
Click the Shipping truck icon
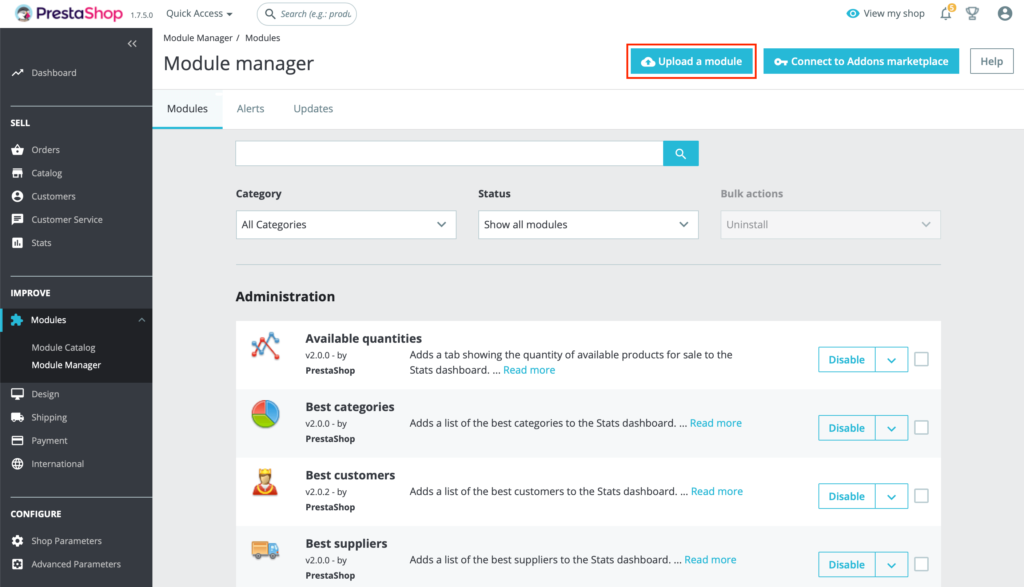coord(18,417)
